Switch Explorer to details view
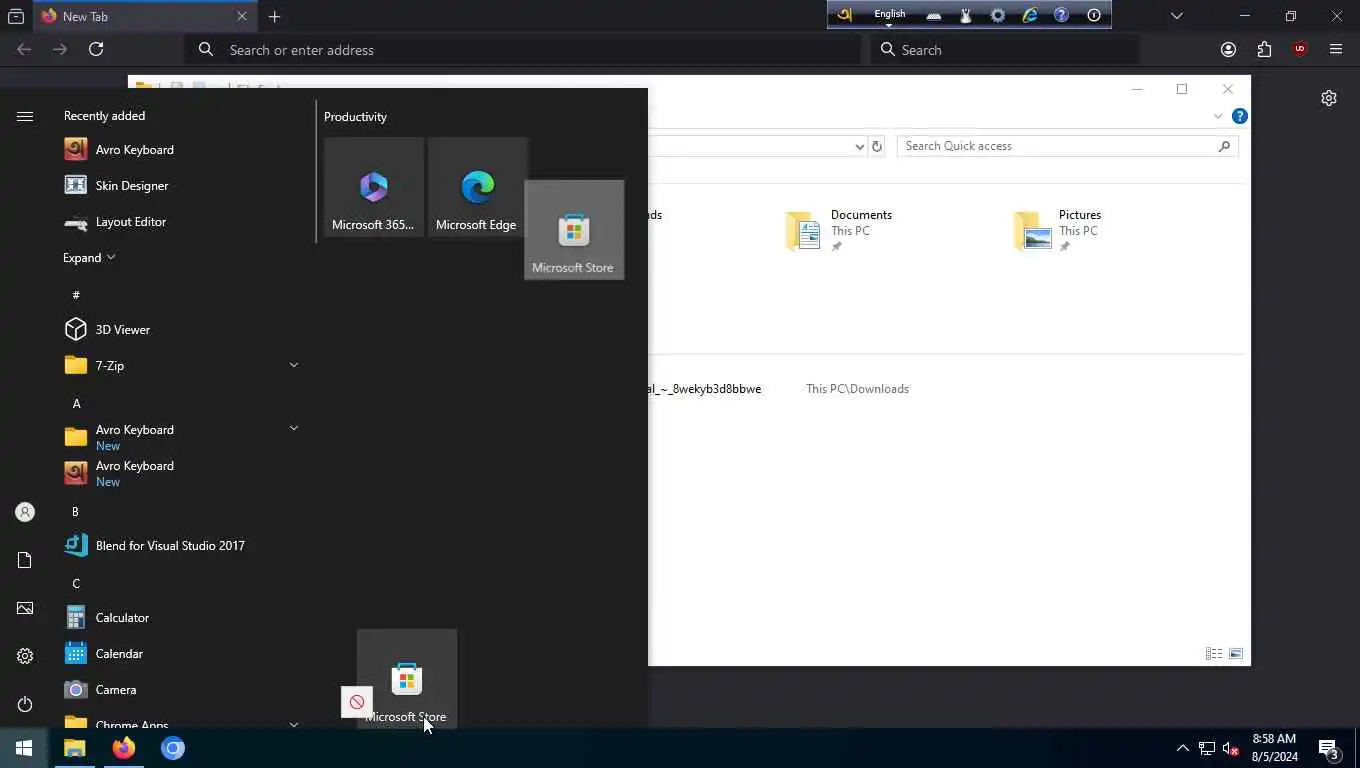Image resolution: width=1360 pixels, height=768 pixels. coord(1214,654)
